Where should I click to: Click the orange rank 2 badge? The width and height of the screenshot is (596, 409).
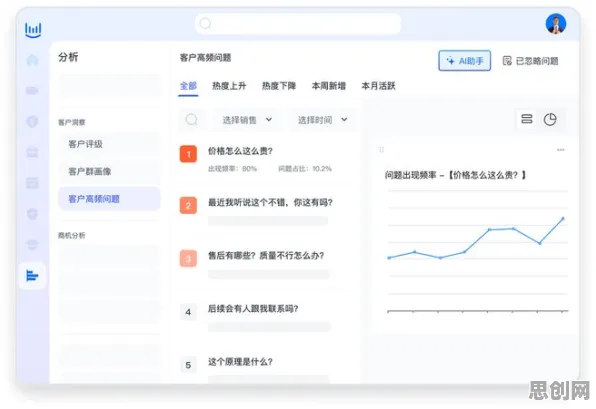(x=188, y=206)
